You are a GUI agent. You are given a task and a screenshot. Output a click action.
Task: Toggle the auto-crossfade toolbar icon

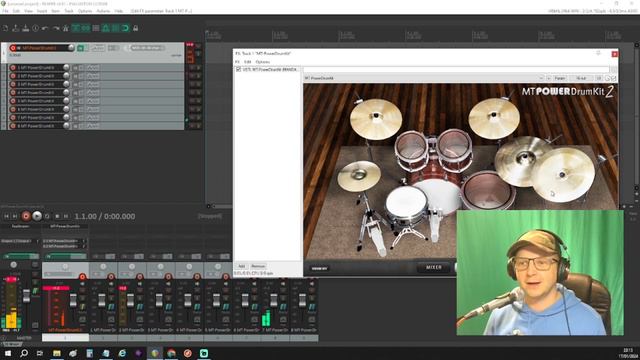[x=76, y=28]
